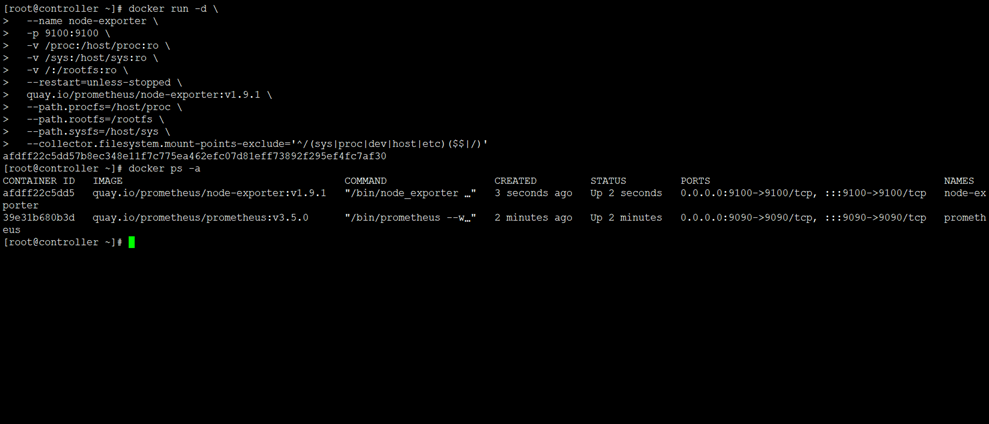
Task: Click the STATUS column header
Action: coord(608,181)
